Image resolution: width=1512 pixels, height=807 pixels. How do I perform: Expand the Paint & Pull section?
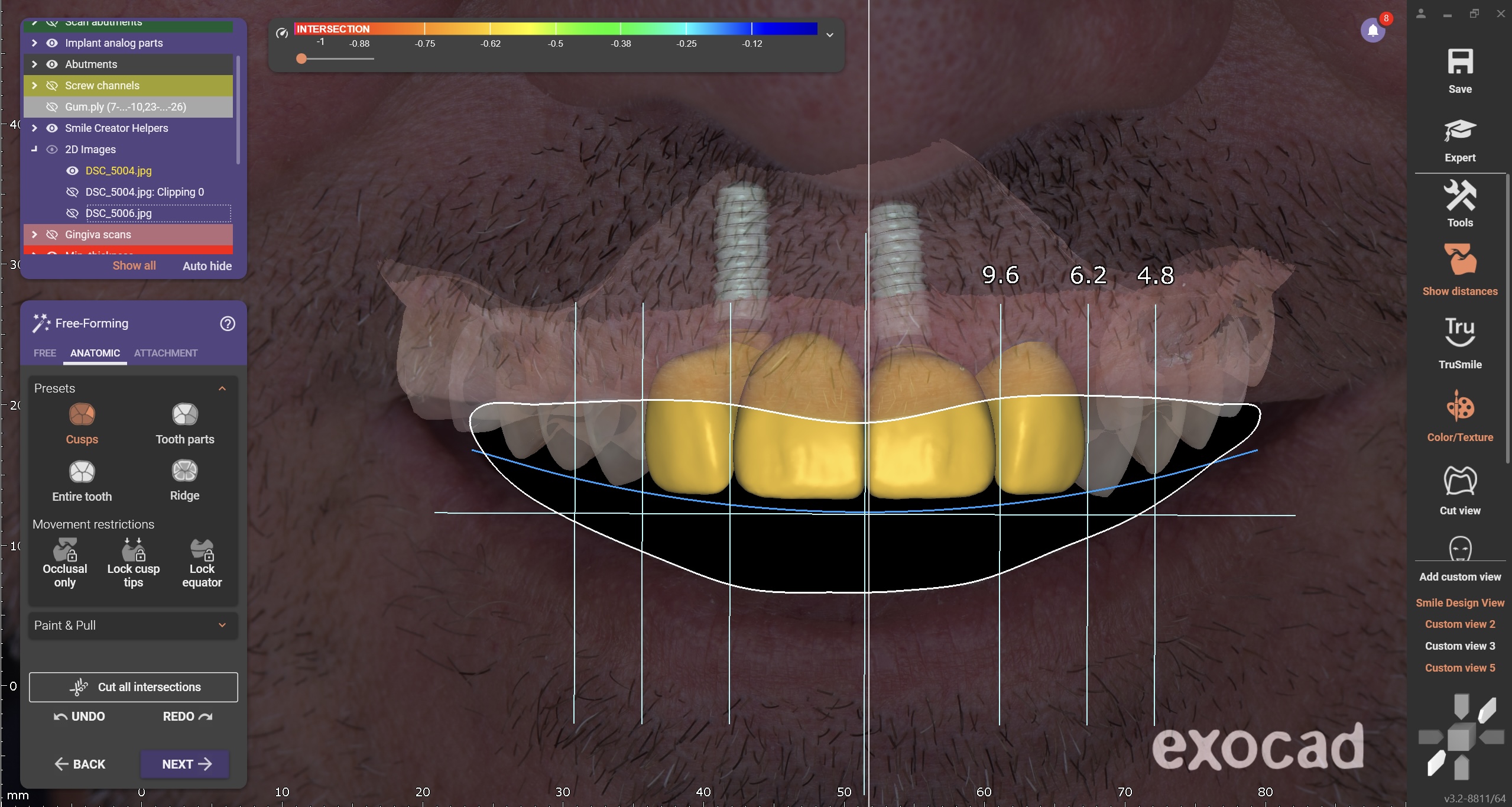222,625
